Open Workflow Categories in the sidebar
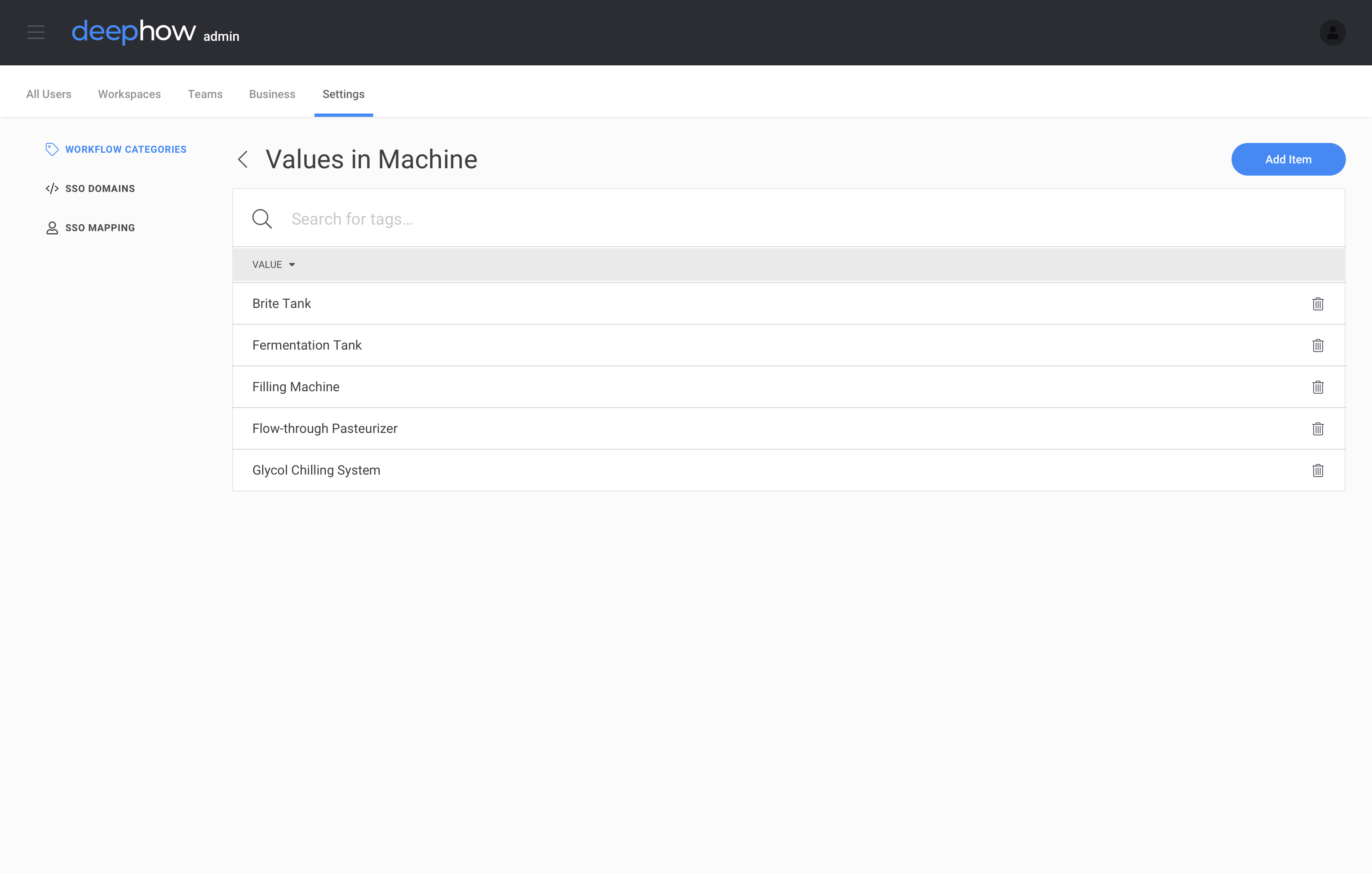The height and width of the screenshot is (874, 1372). click(116, 149)
